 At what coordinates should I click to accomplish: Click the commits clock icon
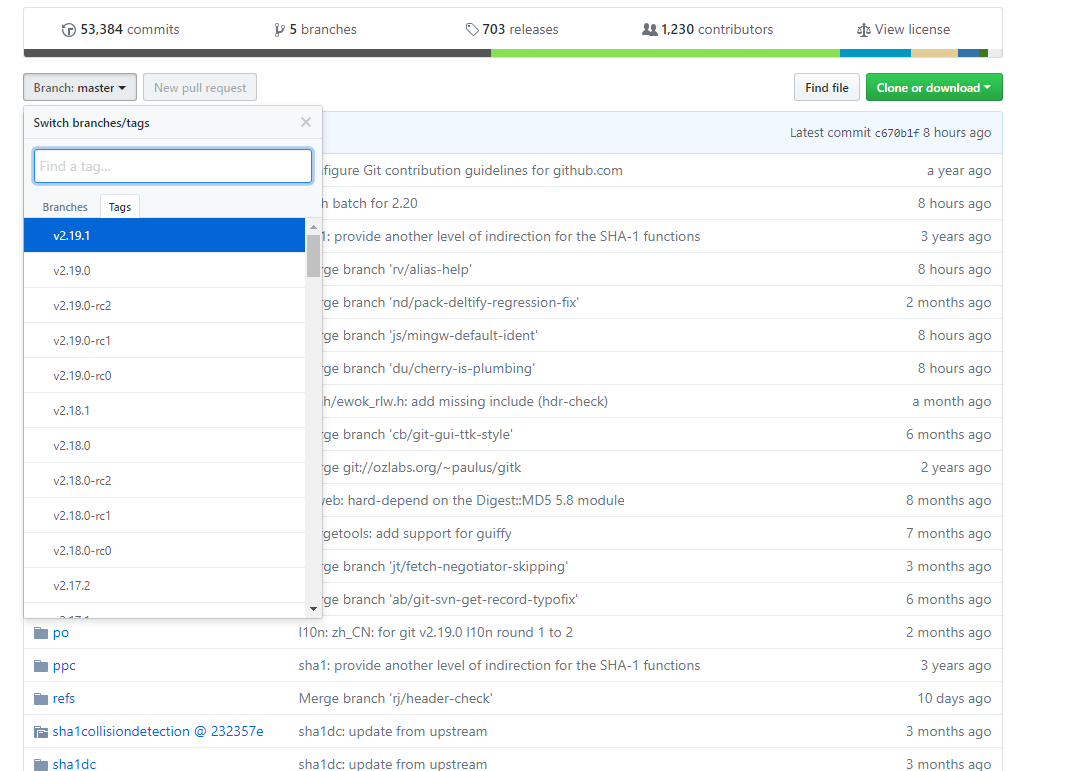pyautogui.click(x=69, y=30)
